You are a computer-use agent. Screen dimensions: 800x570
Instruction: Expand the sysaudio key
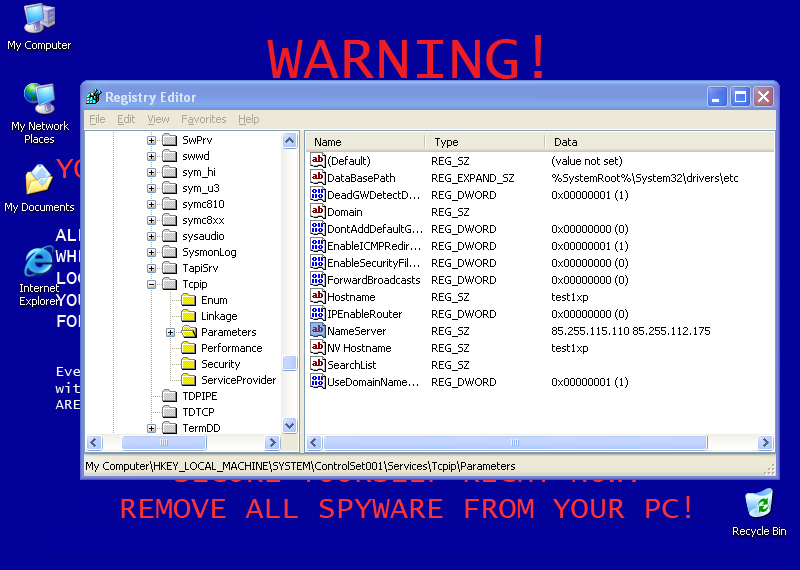[151, 236]
